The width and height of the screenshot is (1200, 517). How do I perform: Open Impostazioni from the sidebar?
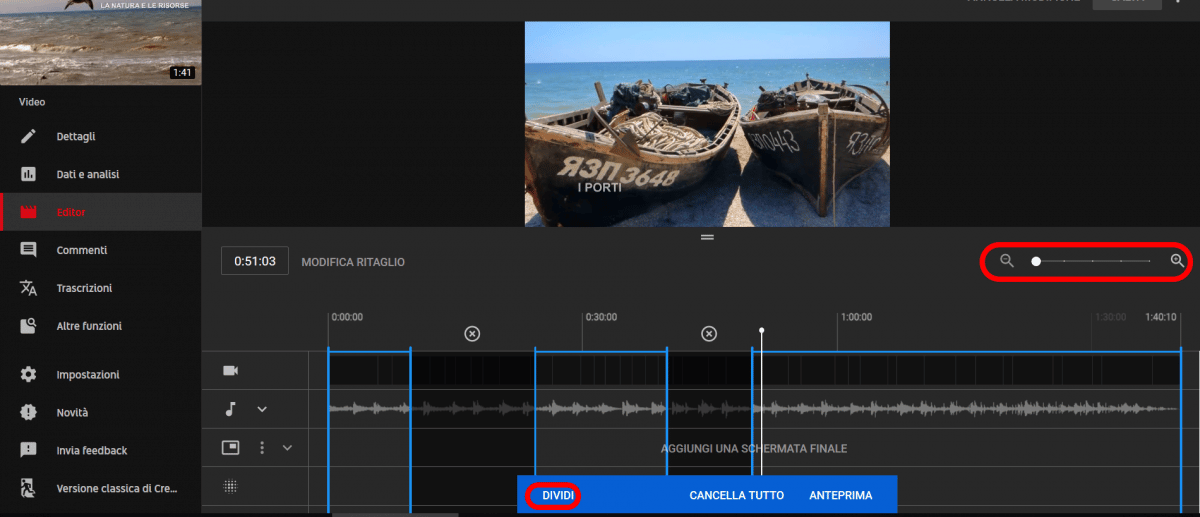point(88,375)
